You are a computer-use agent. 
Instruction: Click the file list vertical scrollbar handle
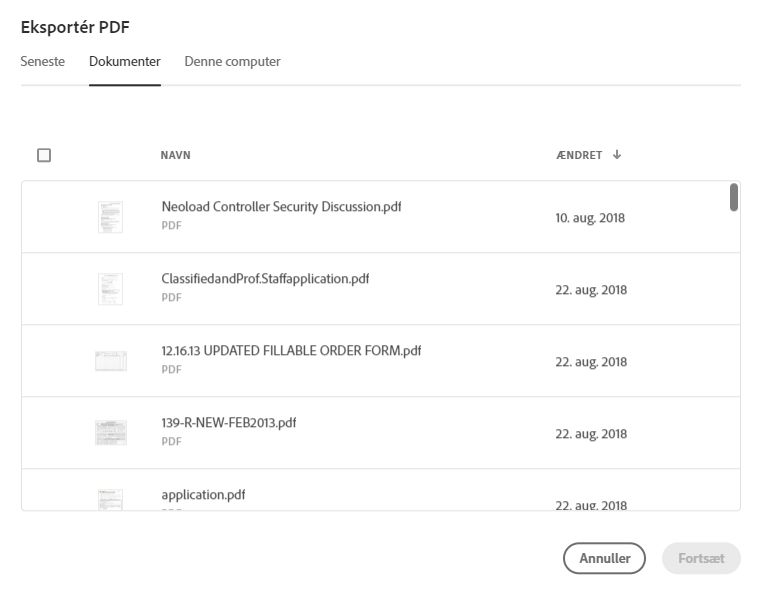click(x=734, y=197)
